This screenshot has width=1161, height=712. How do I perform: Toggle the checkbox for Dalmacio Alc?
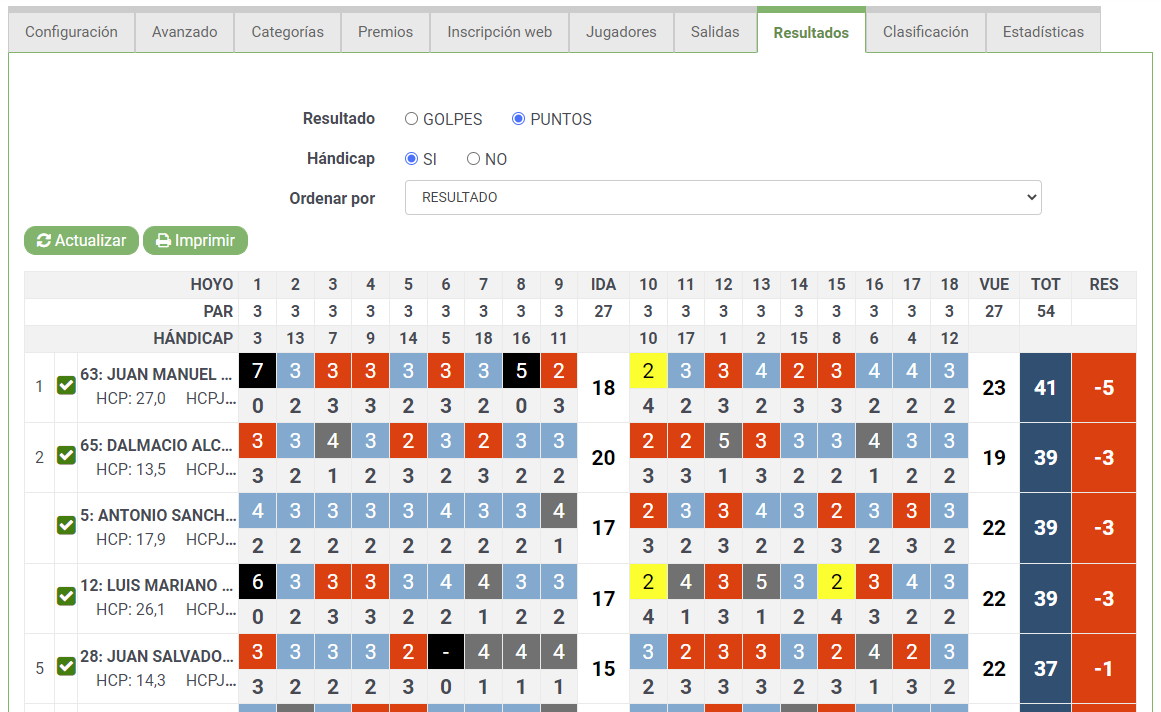pyautogui.click(x=67, y=456)
